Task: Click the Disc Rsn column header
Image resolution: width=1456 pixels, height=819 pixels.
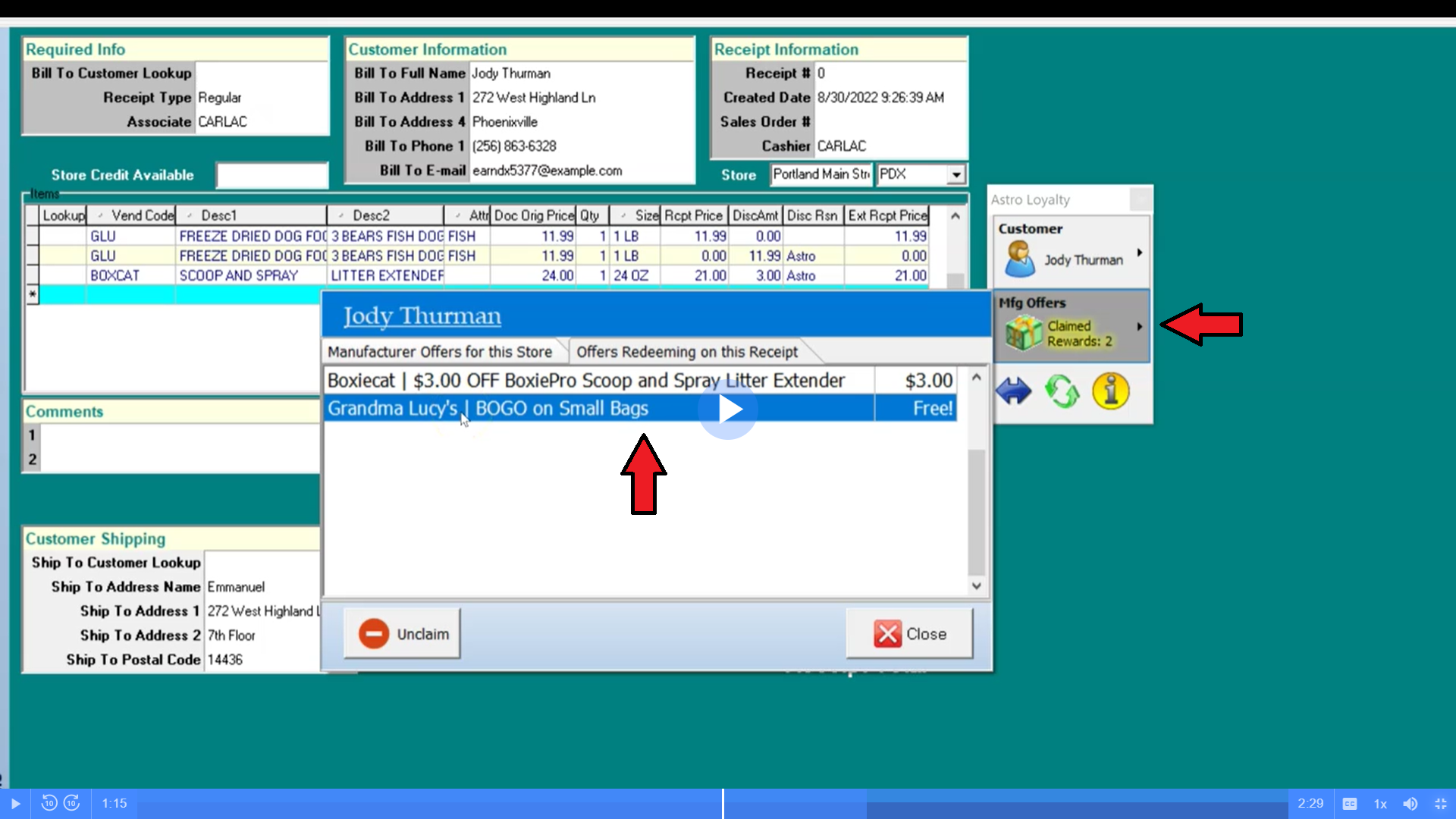Action: [813, 215]
